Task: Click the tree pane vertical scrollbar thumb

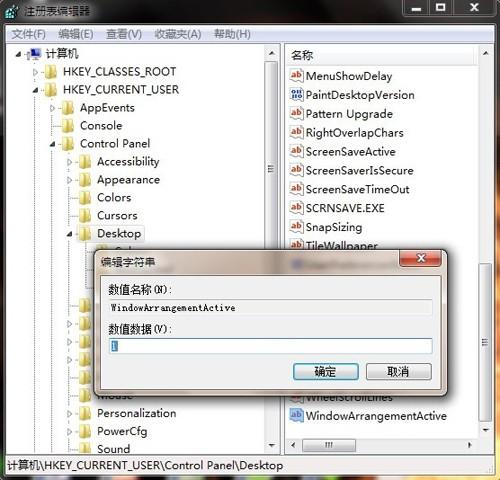Action: coord(271,155)
